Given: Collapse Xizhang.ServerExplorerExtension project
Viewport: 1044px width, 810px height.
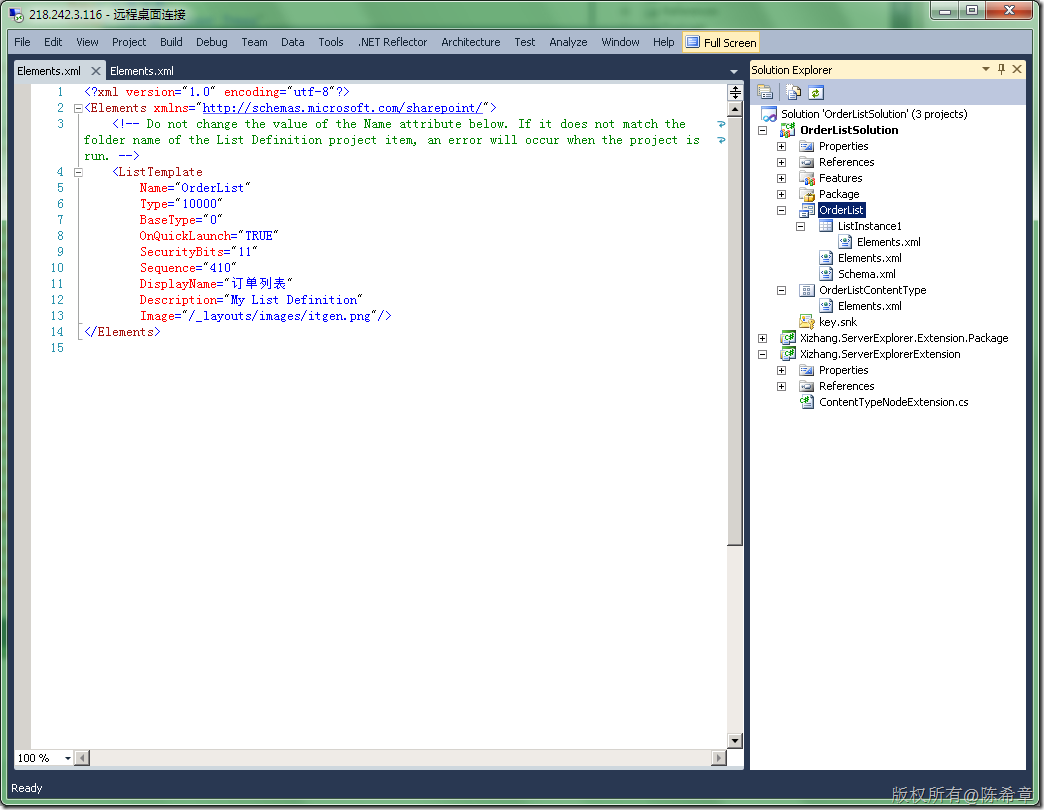Looking at the screenshot, I should pos(762,354).
